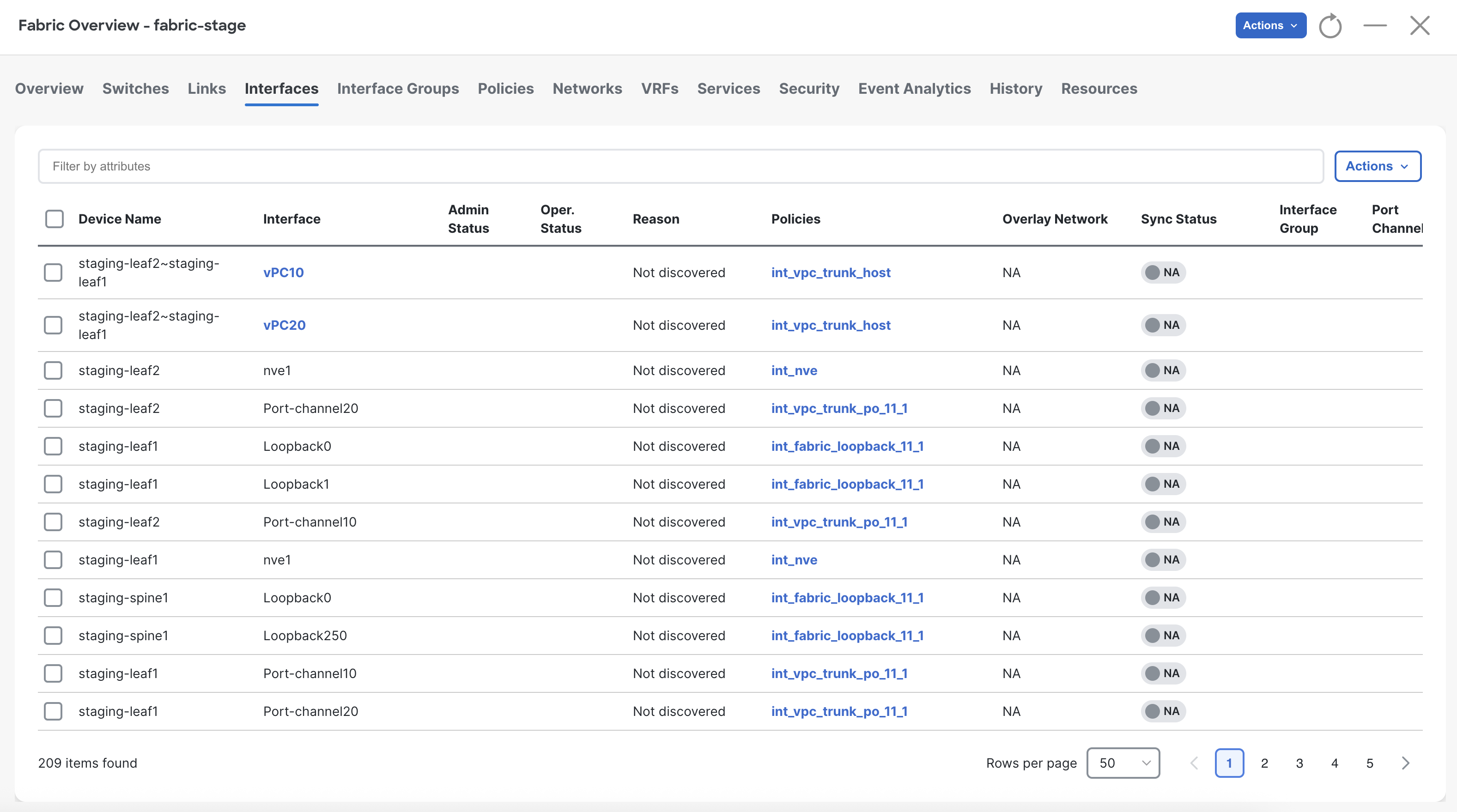
Task: Go to page 3
Action: click(x=1299, y=763)
